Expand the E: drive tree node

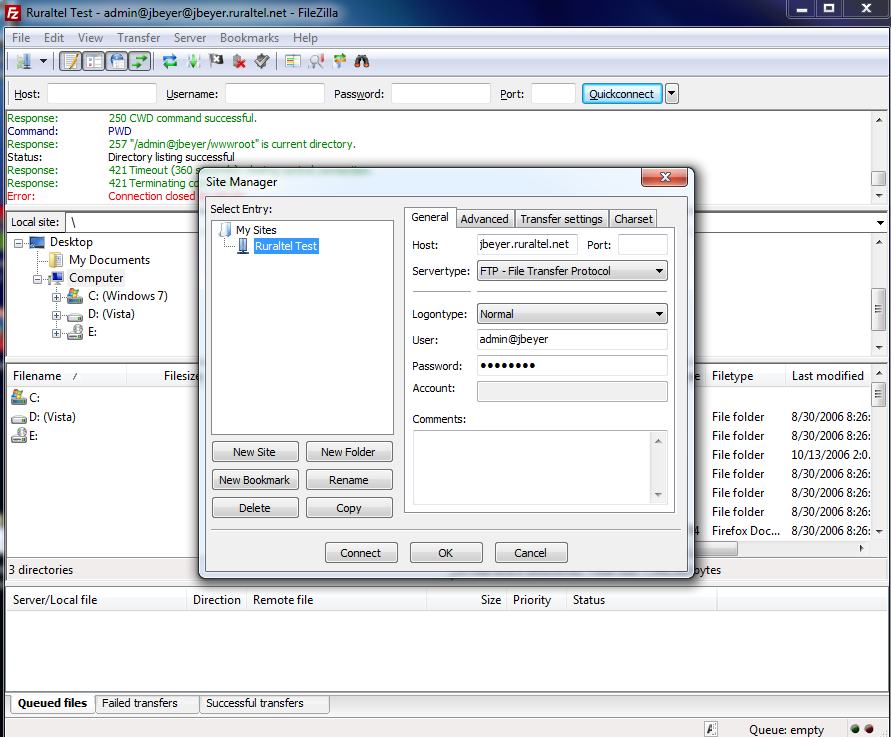pyautogui.click(x=56, y=334)
